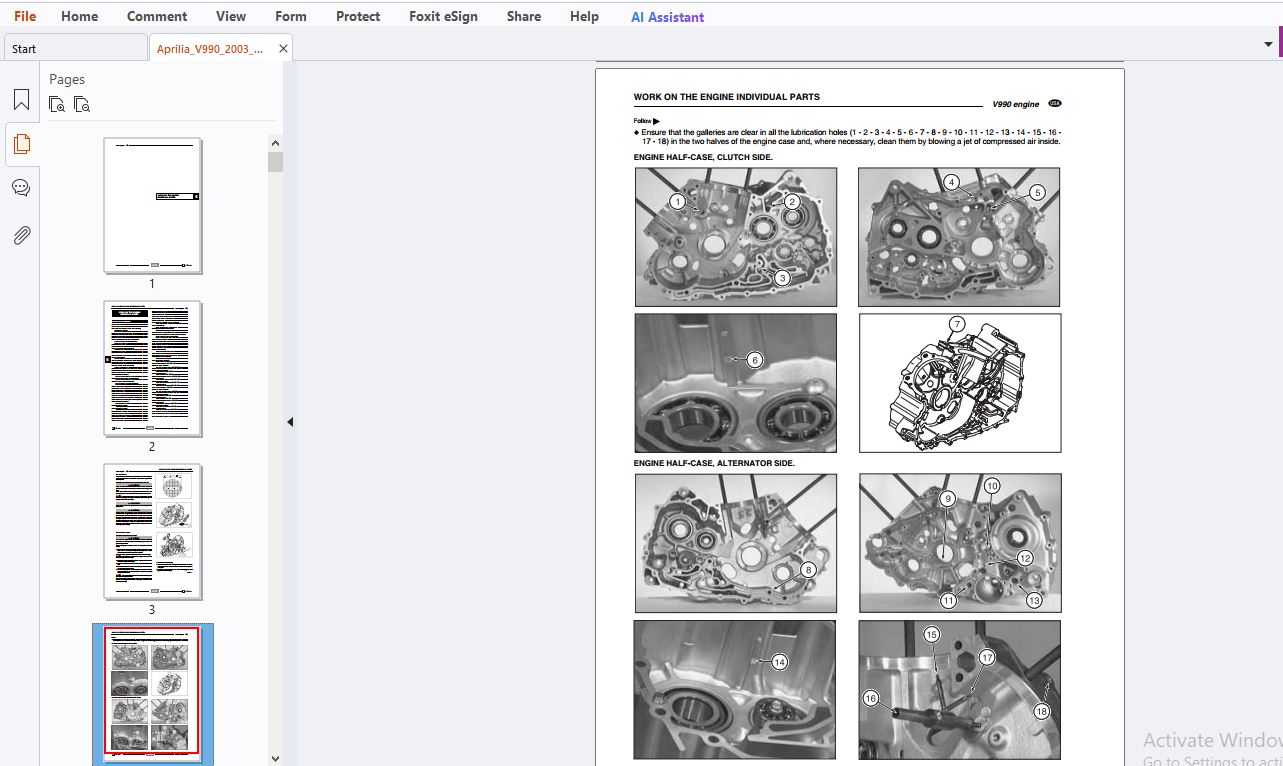Reduce page thumbnails with zoom-out icon
The height and width of the screenshot is (766, 1283).
pos(82,104)
